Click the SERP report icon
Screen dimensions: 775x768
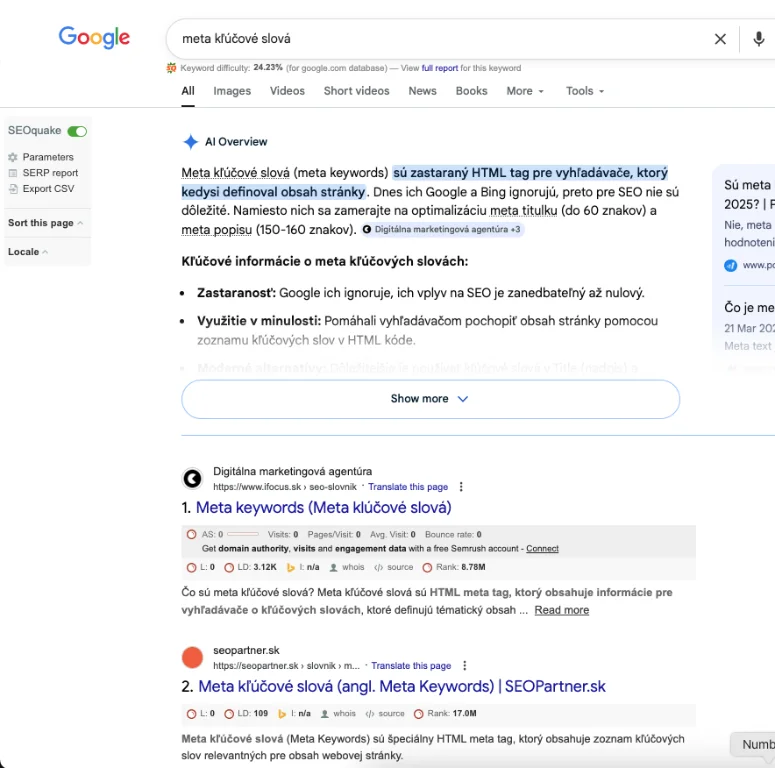coord(13,173)
